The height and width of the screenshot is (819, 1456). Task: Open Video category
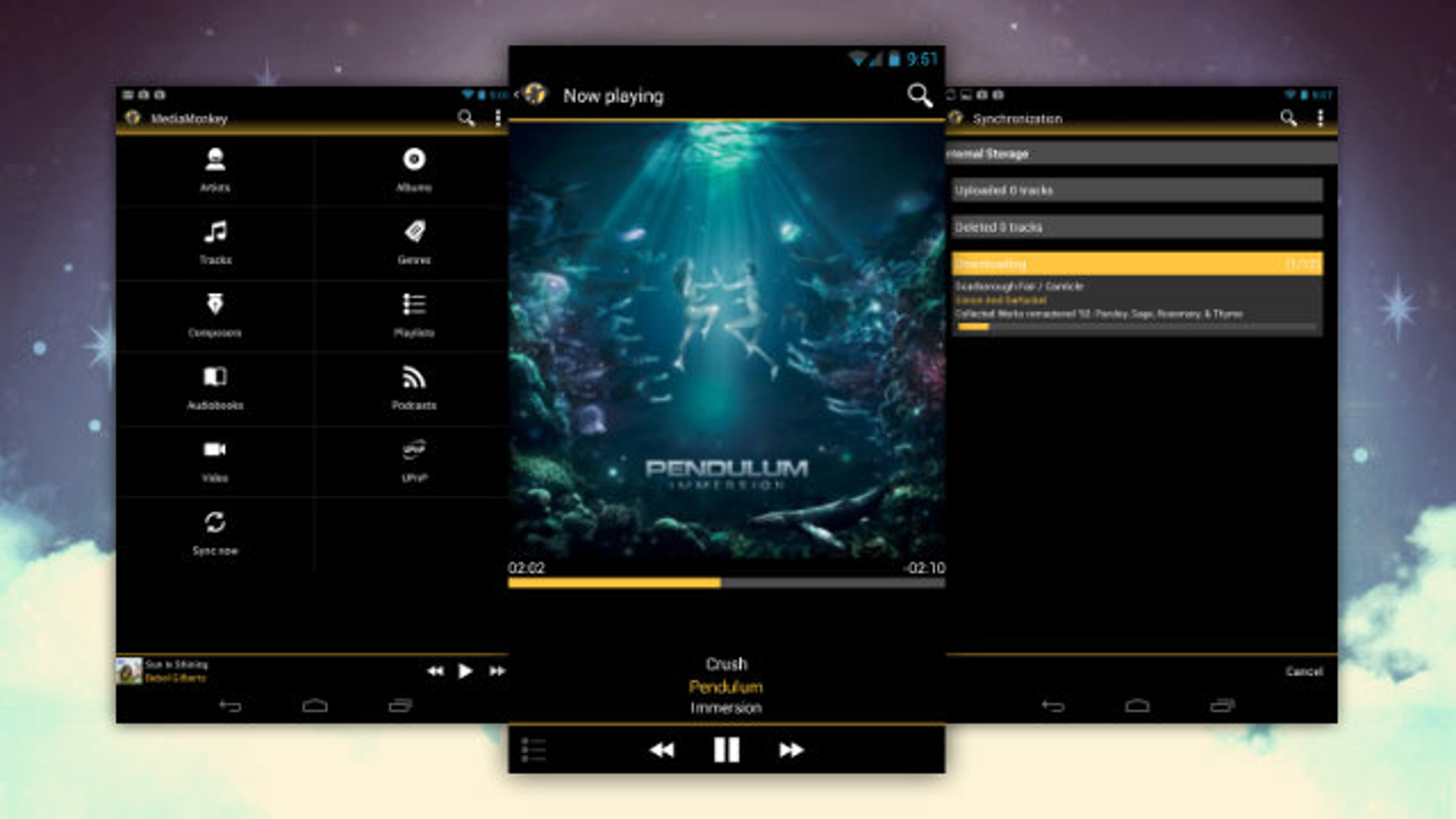(215, 461)
